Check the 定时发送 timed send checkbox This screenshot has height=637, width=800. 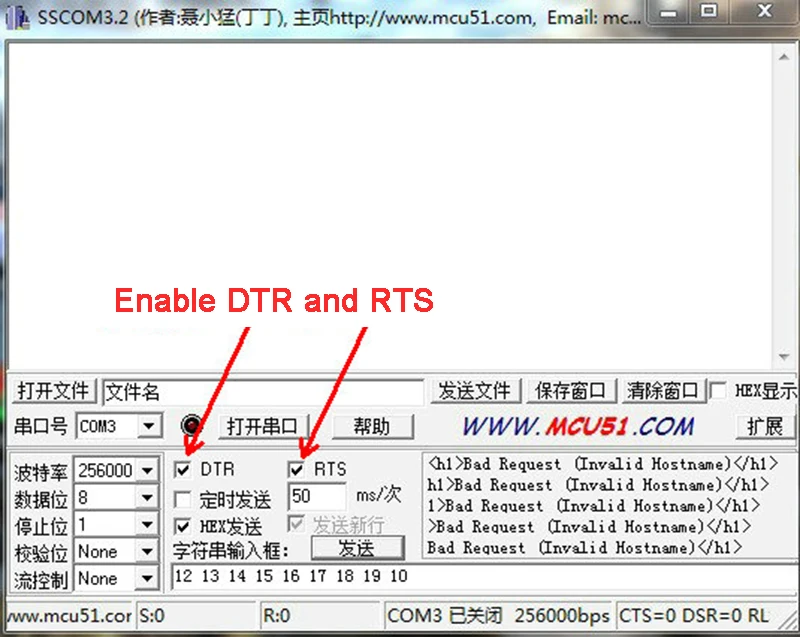183,499
